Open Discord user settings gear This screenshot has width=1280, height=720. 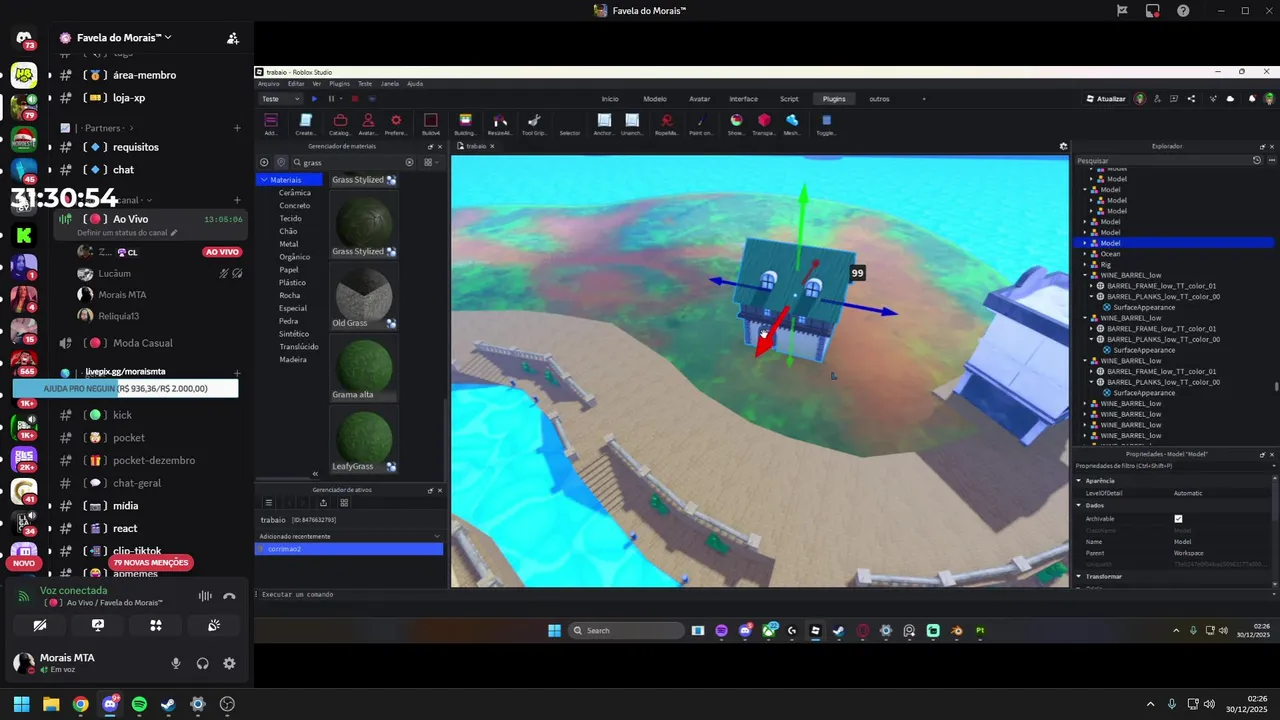229,663
